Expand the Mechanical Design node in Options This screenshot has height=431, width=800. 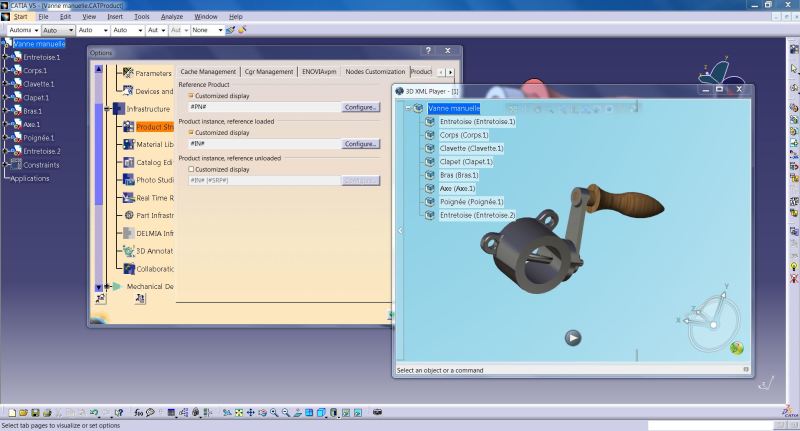pyautogui.click(x=107, y=287)
